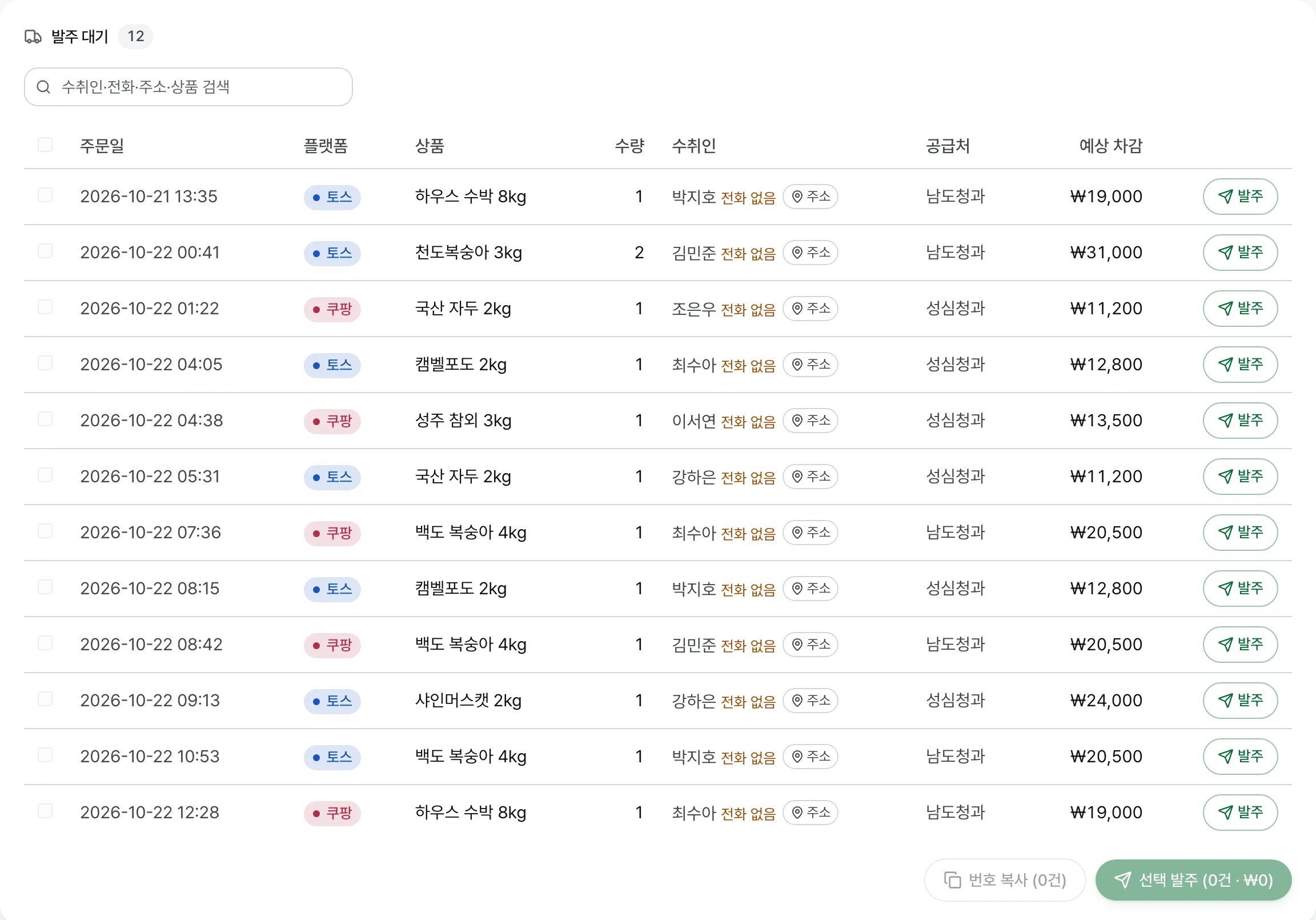This screenshot has height=920, width=1316.
Task: Click the 주문일 column header
Action: [102, 146]
